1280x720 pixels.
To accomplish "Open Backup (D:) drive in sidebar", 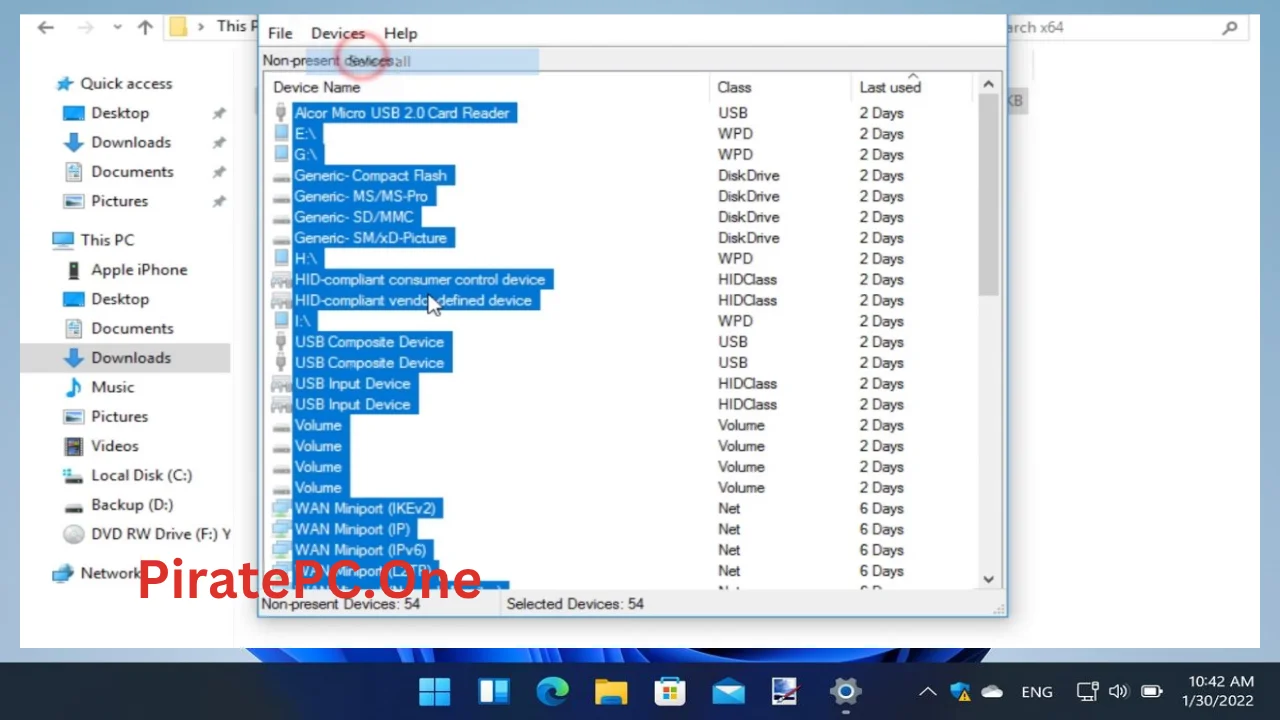I will (132, 505).
